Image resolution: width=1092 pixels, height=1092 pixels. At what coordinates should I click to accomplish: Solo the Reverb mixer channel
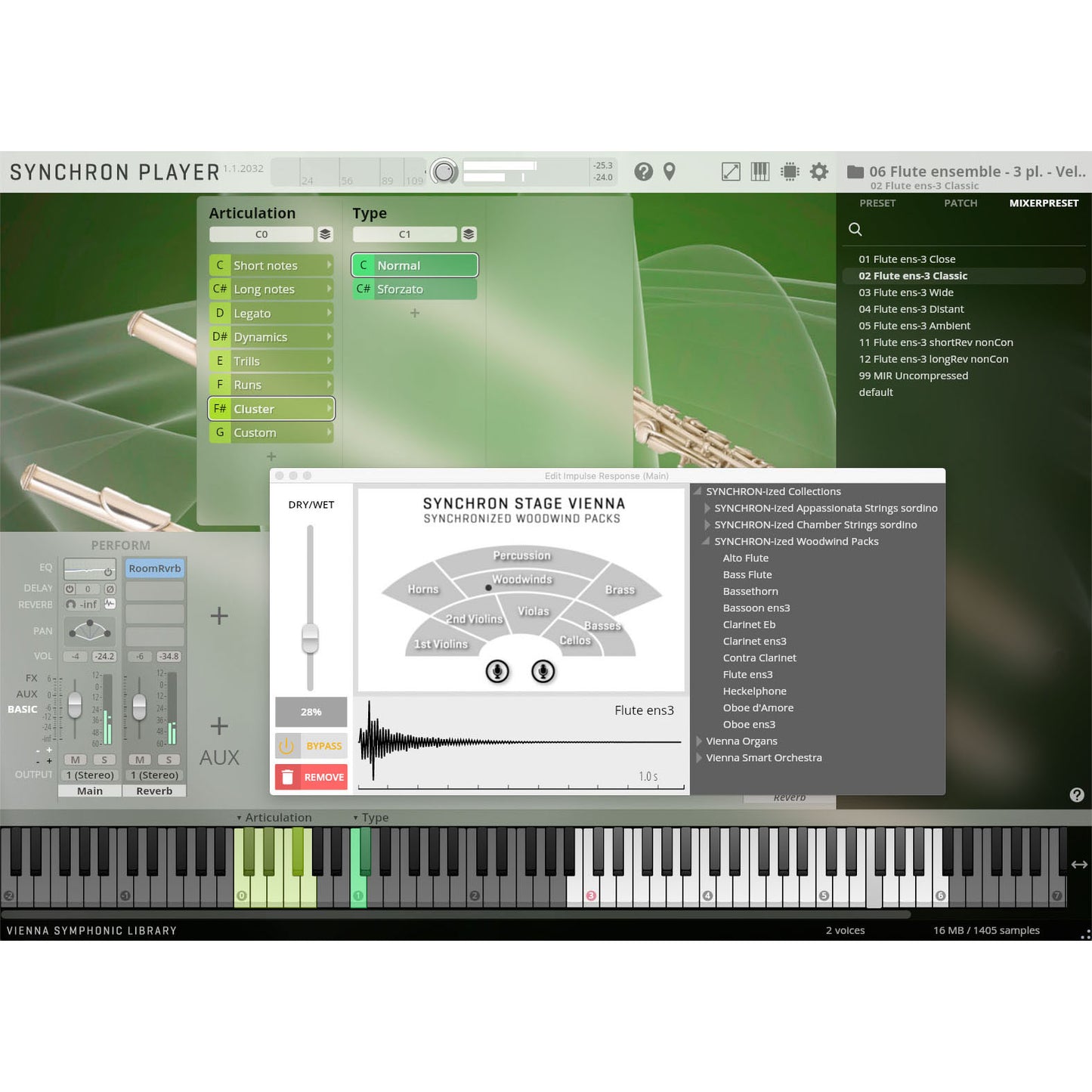pos(169,759)
